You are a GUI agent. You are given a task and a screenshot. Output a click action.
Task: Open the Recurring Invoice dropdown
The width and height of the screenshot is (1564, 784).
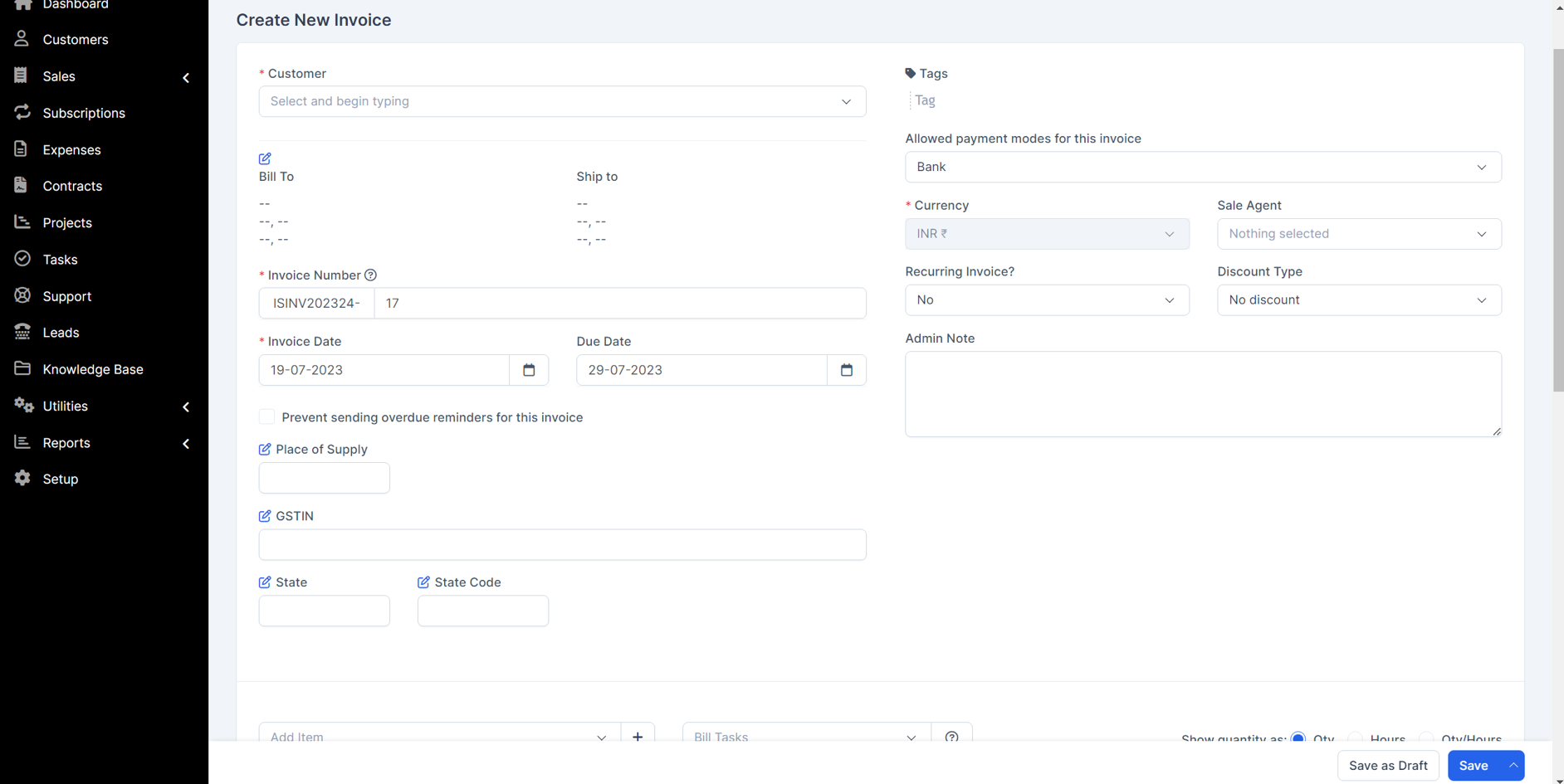pos(1047,300)
